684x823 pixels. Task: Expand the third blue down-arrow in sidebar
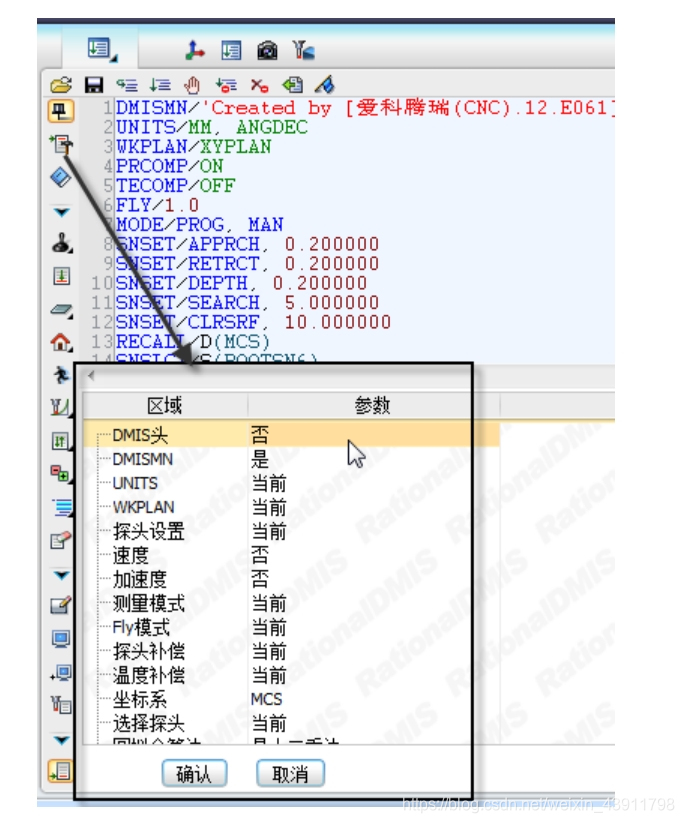[x=61, y=740]
